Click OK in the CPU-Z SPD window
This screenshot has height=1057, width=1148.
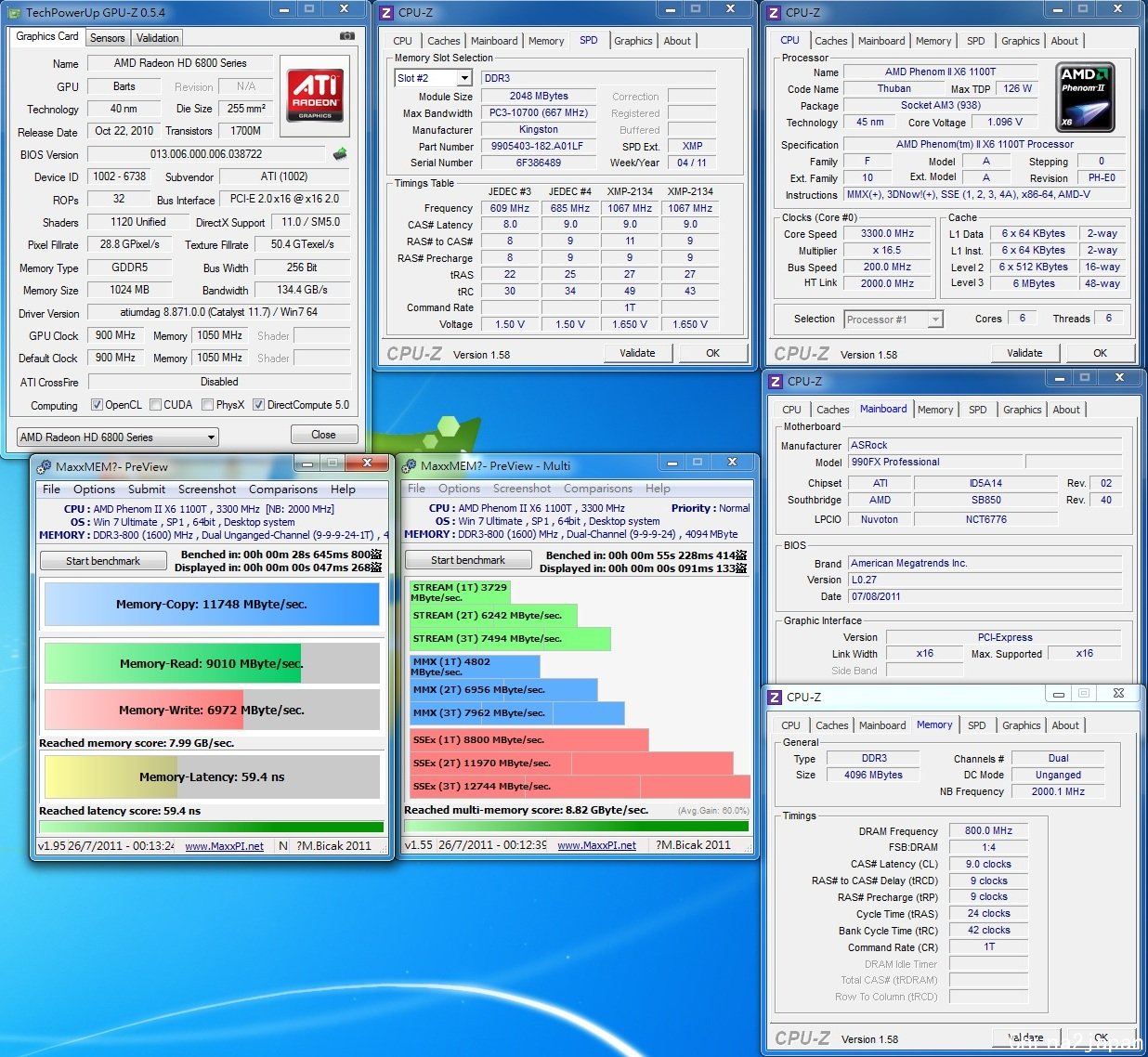tap(712, 353)
